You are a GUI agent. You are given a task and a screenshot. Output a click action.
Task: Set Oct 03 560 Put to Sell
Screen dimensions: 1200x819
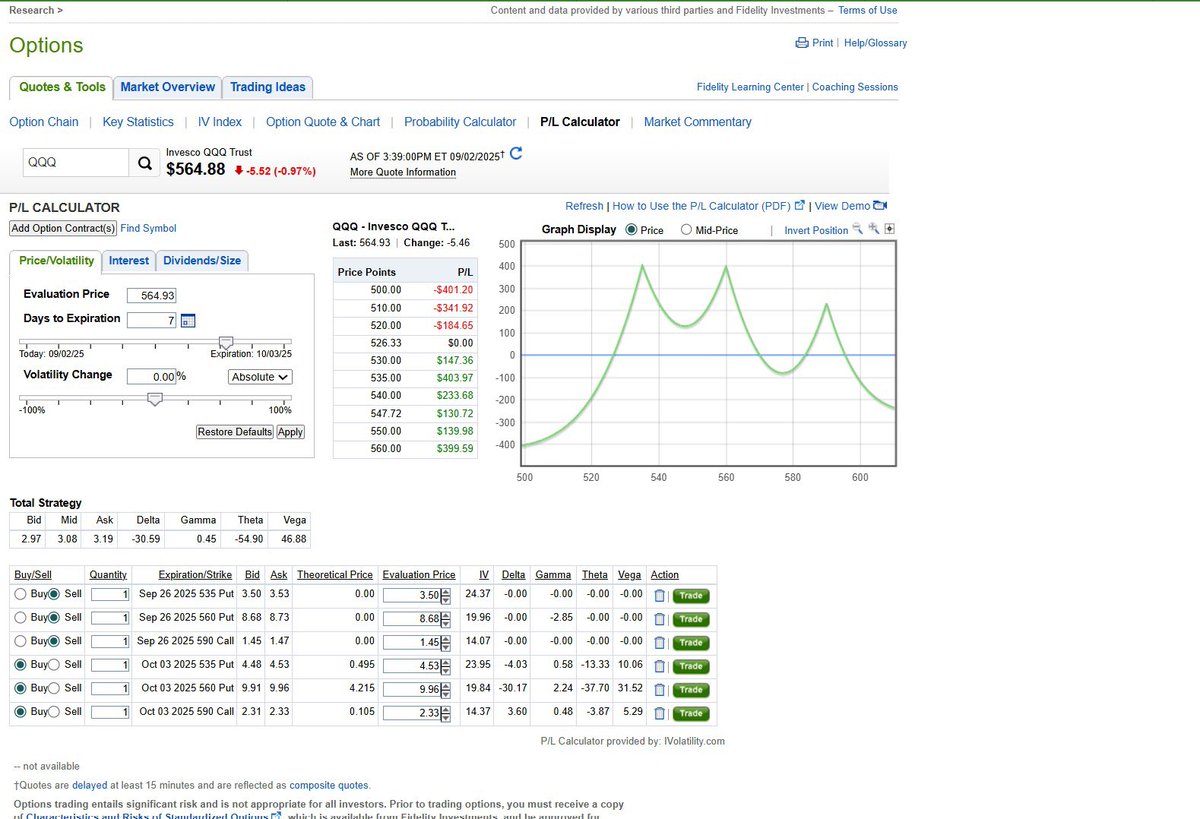[54, 688]
